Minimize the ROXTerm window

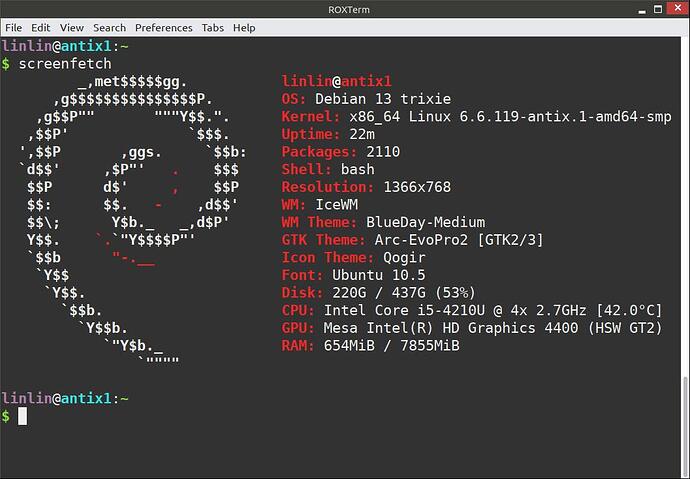(642, 10)
